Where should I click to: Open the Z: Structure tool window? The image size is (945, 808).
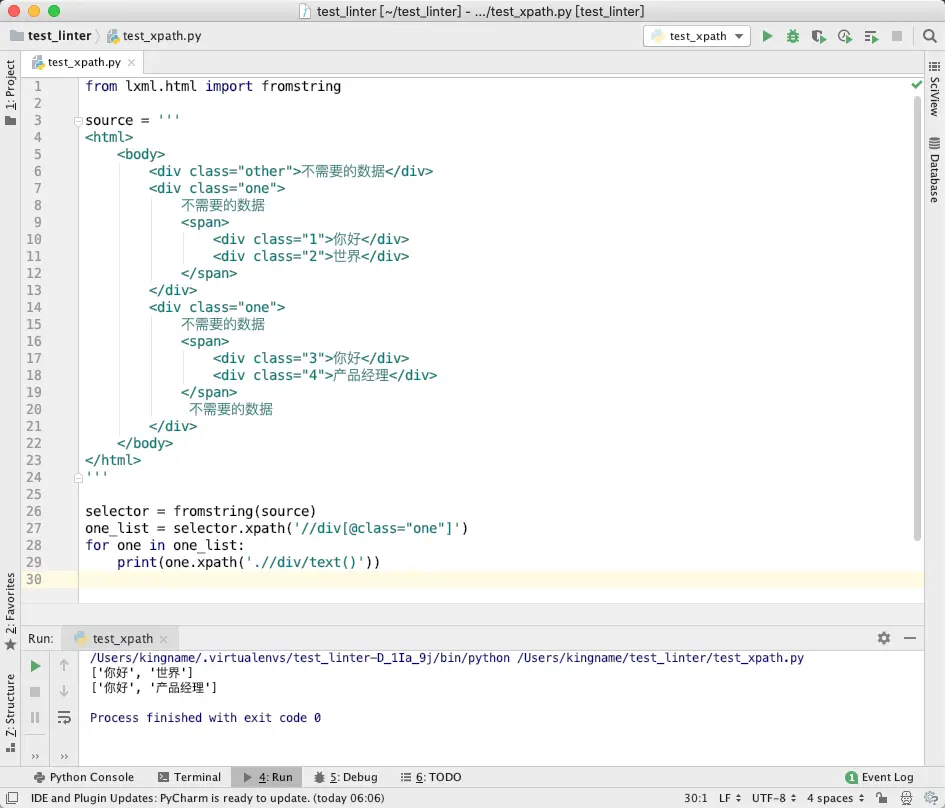[10, 713]
